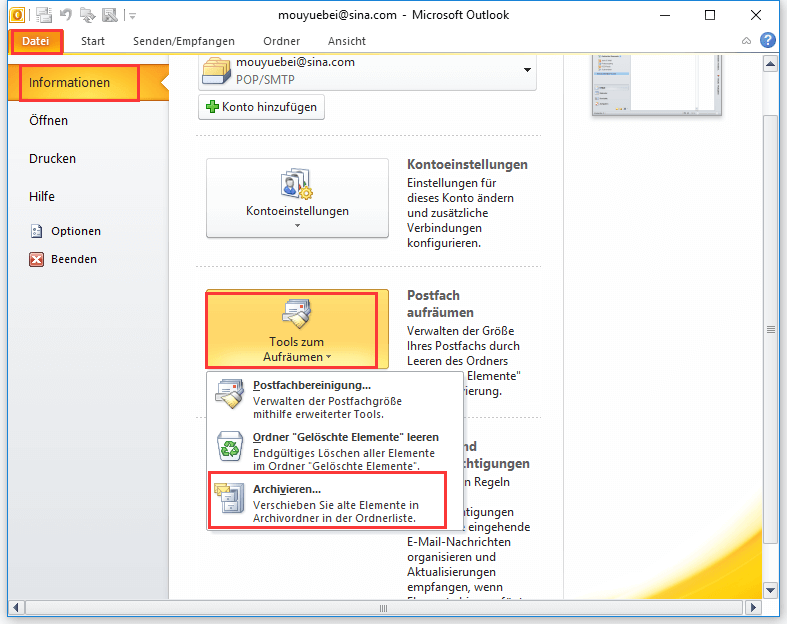Click the Kontoeinstellungen heading text

[x=467, y=165]
